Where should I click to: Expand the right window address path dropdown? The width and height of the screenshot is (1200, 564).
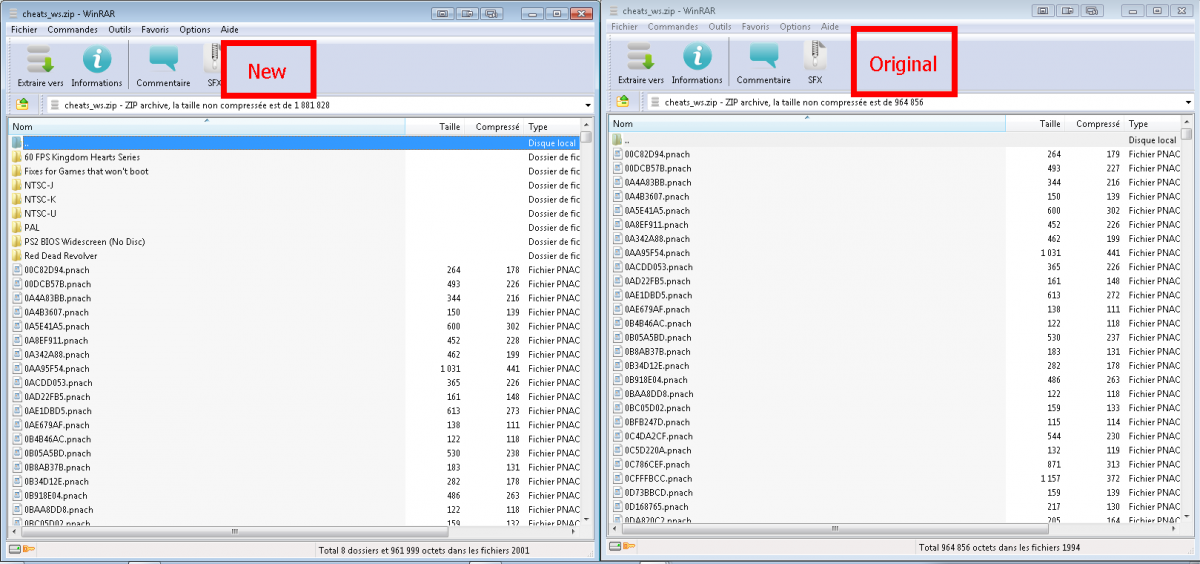pos(1188,102)
